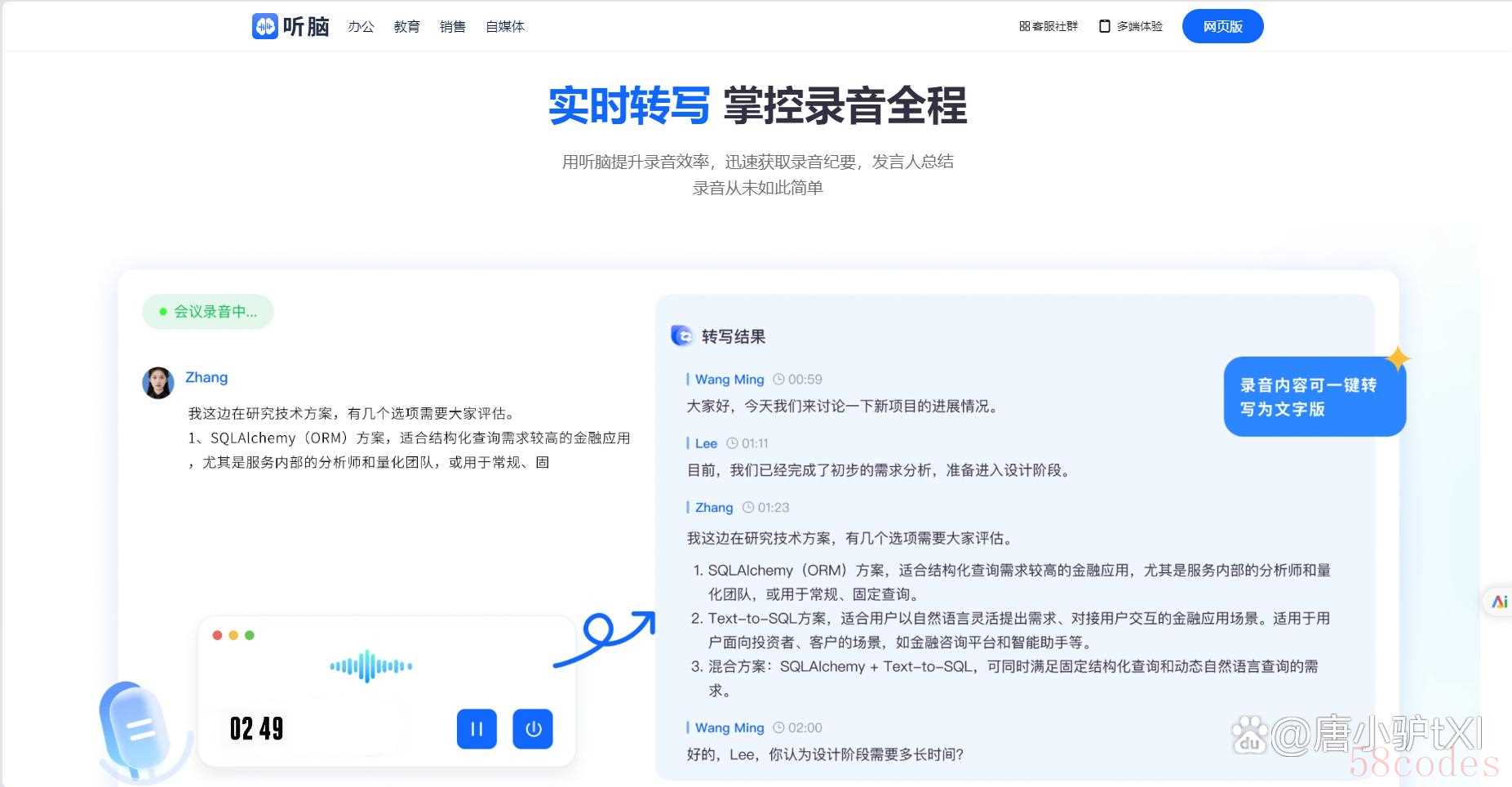Screen dimensions: 1512x787
Task: Click speaker name Lee at 01:11
Action: pyautogui.click(x=706, y=443)
